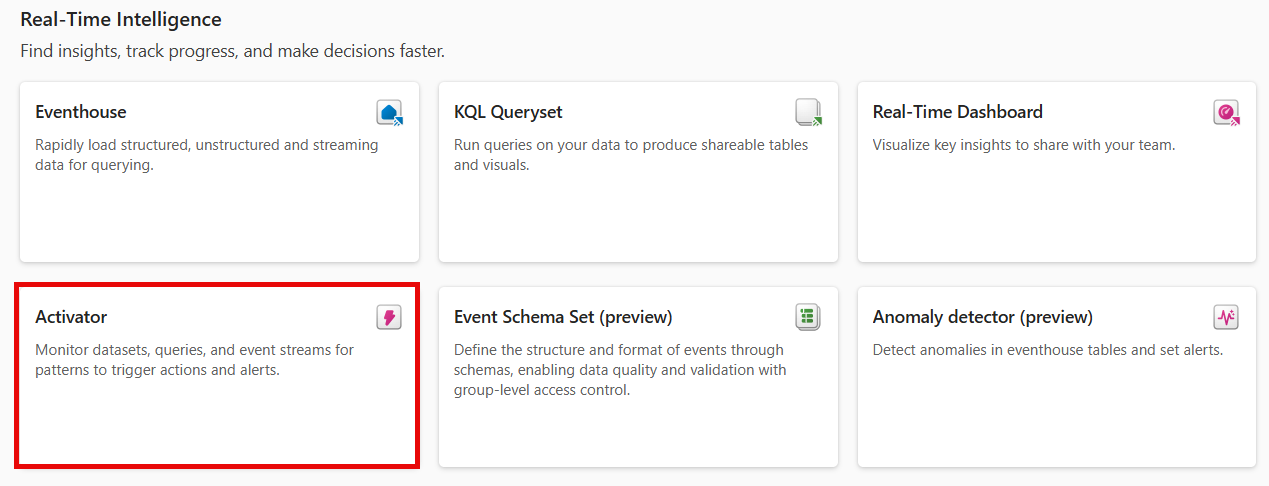Click the "Visualize key insights" dashboard description
This screenshot has width=1269, height=486.
point(1023,145)
